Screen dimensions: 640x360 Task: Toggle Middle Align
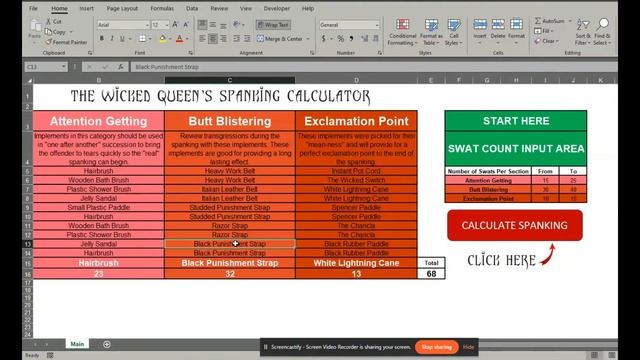point(213,25)
